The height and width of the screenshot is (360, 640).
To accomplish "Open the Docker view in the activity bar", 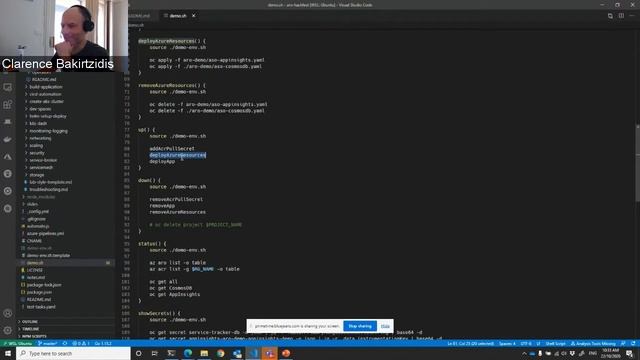I will pyautogui.click(x=7, y=139).
